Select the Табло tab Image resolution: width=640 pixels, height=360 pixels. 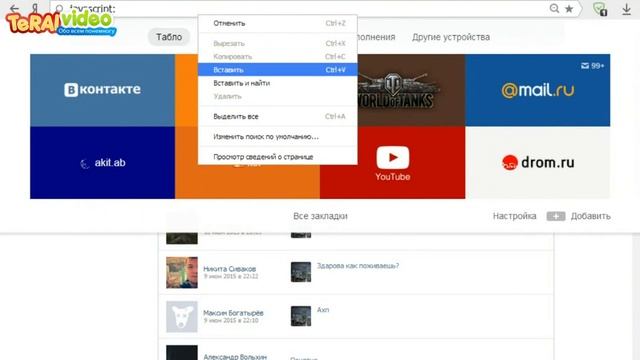[169, 37]
